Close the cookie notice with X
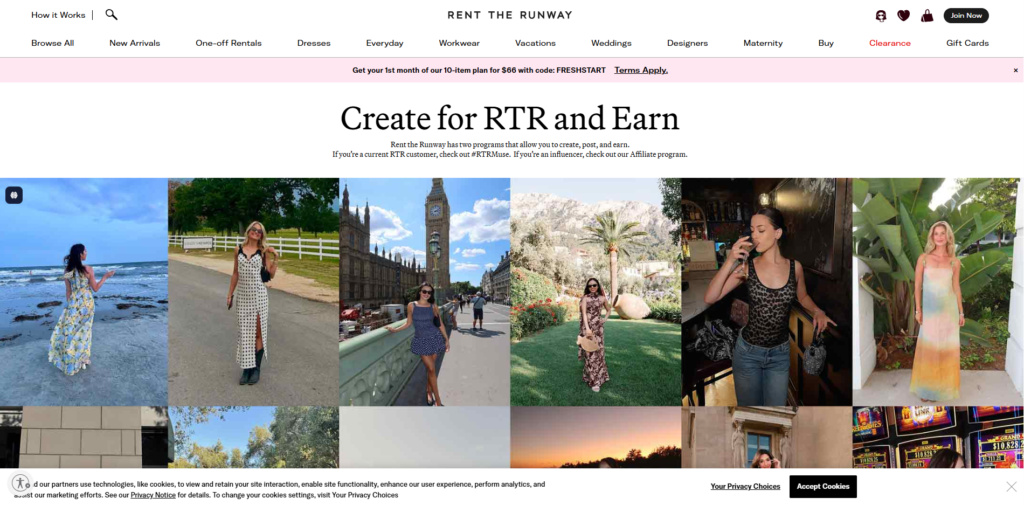The width and height of the screenshot is (1024, 505). coord(1011,486)
